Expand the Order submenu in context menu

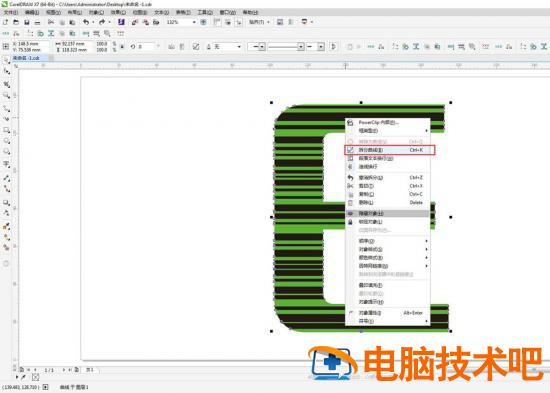tap(388, 241)
